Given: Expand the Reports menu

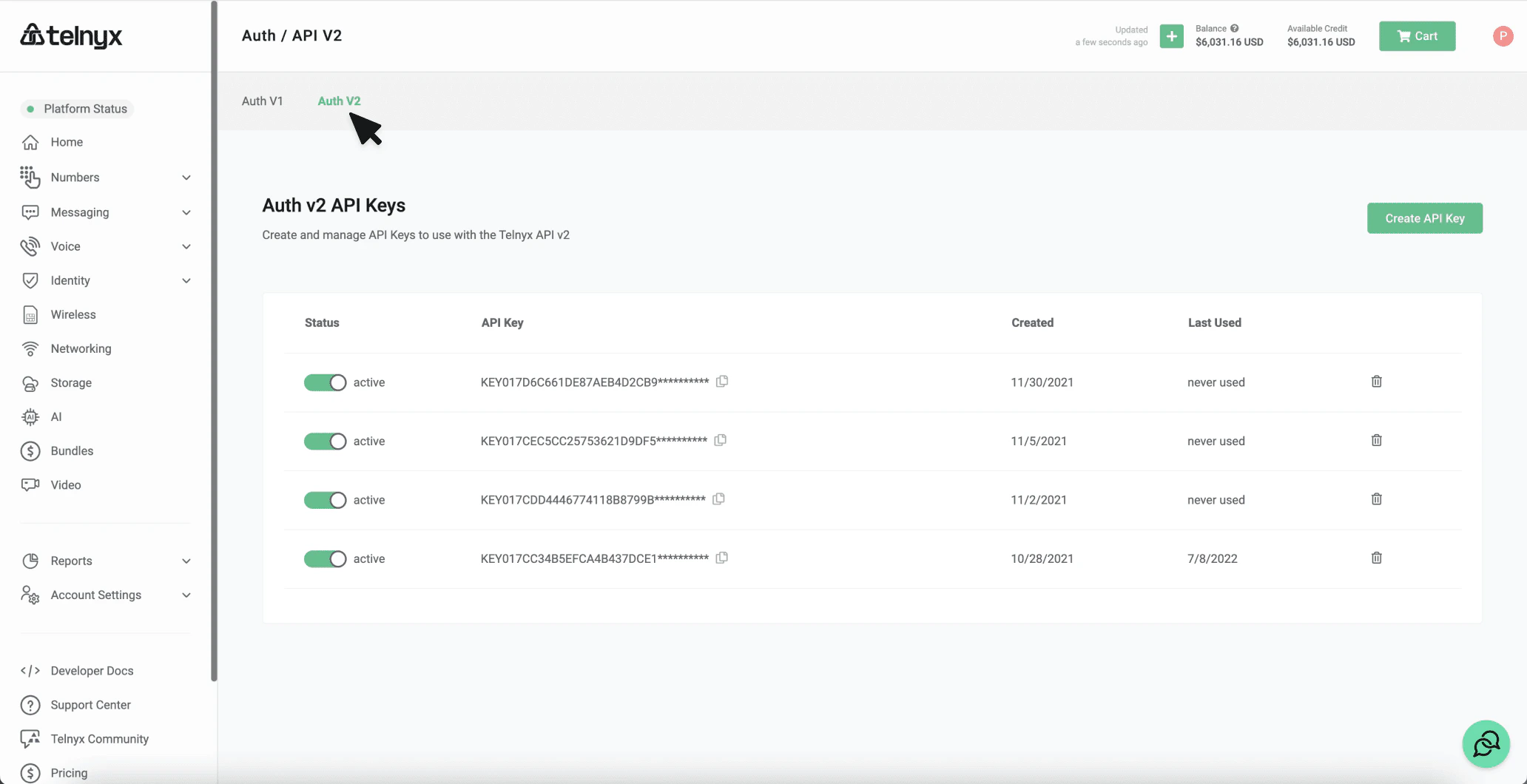Looking at the screenshot, I should 186,561.
